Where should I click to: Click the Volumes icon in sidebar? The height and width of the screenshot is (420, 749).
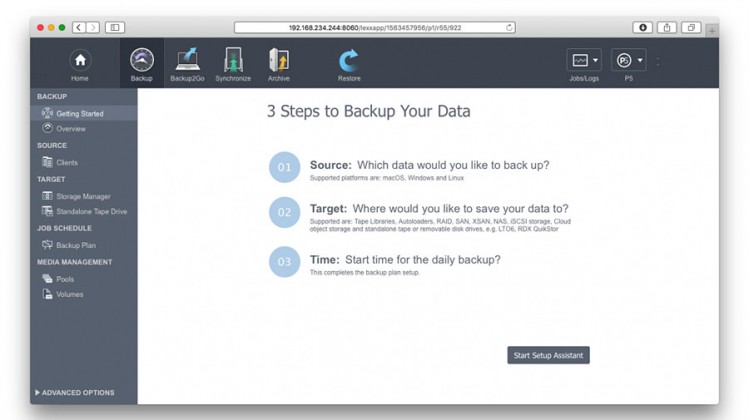[x=47, y=294]
